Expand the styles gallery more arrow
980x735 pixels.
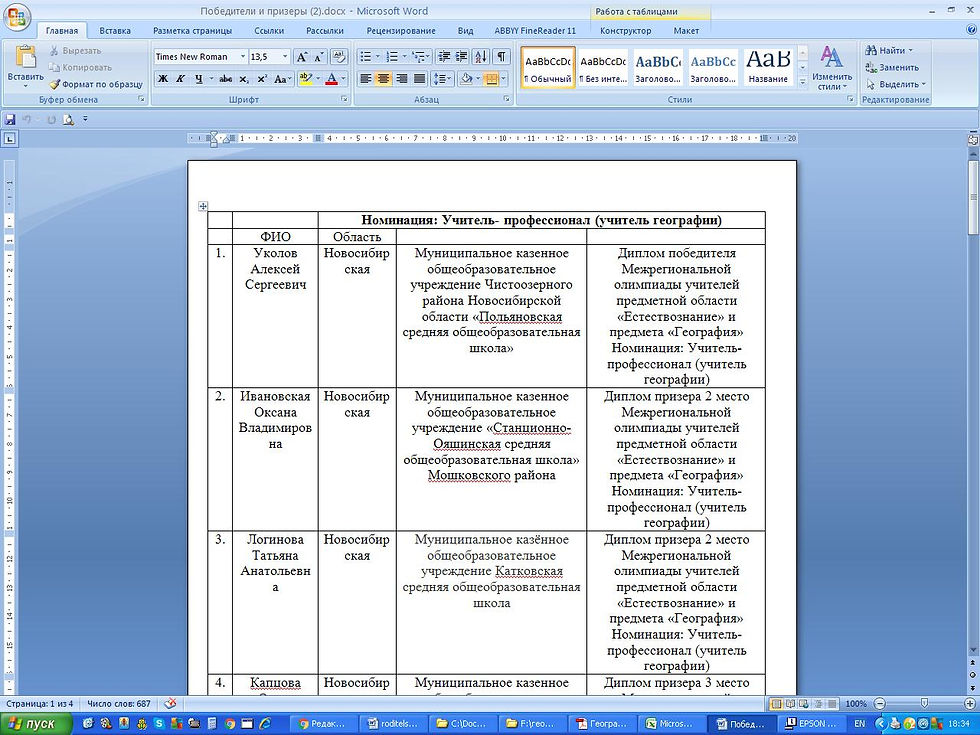[803, 82]
